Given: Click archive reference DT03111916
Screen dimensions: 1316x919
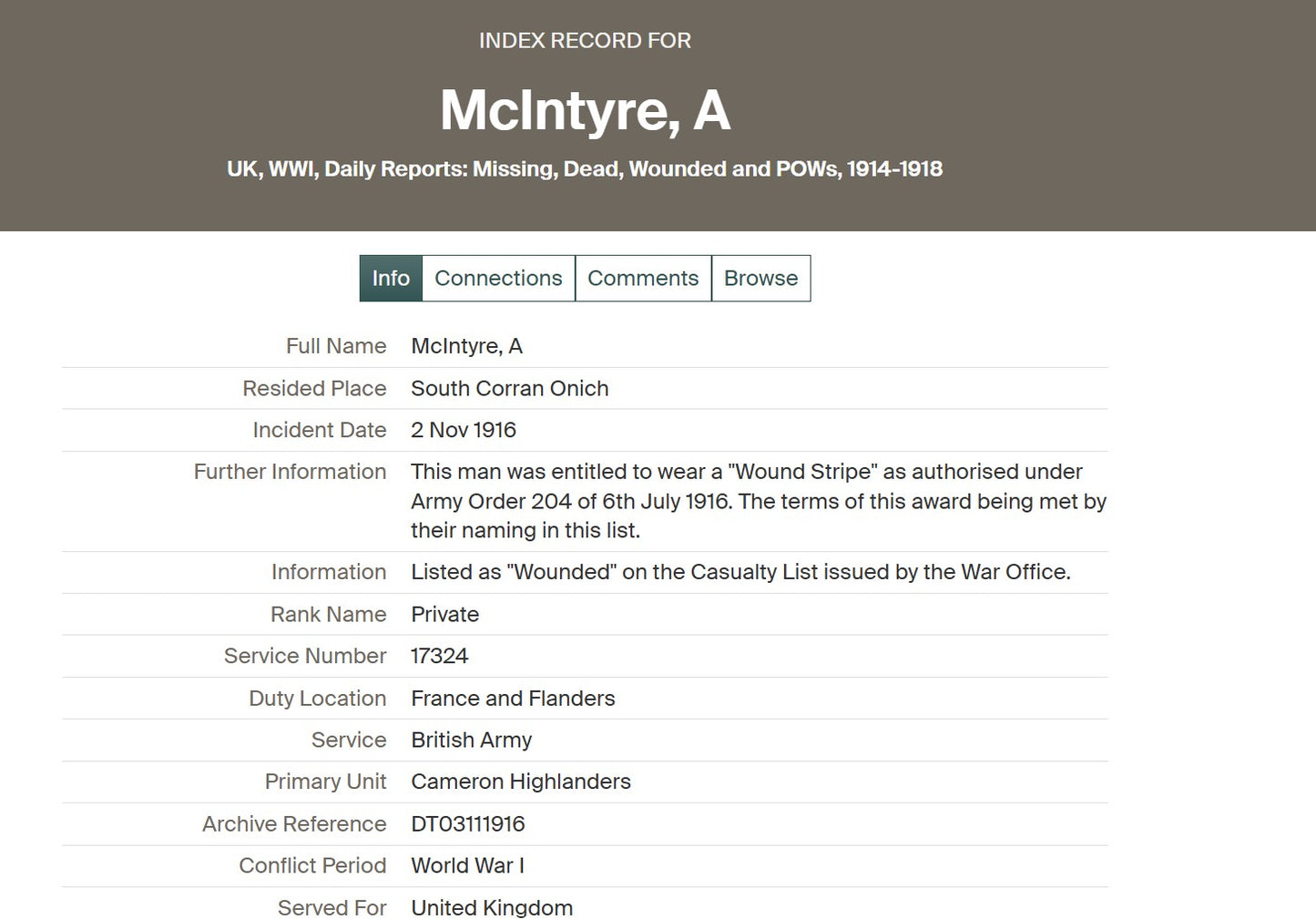Looking at the screenshot, I should (x=468, y=824).
